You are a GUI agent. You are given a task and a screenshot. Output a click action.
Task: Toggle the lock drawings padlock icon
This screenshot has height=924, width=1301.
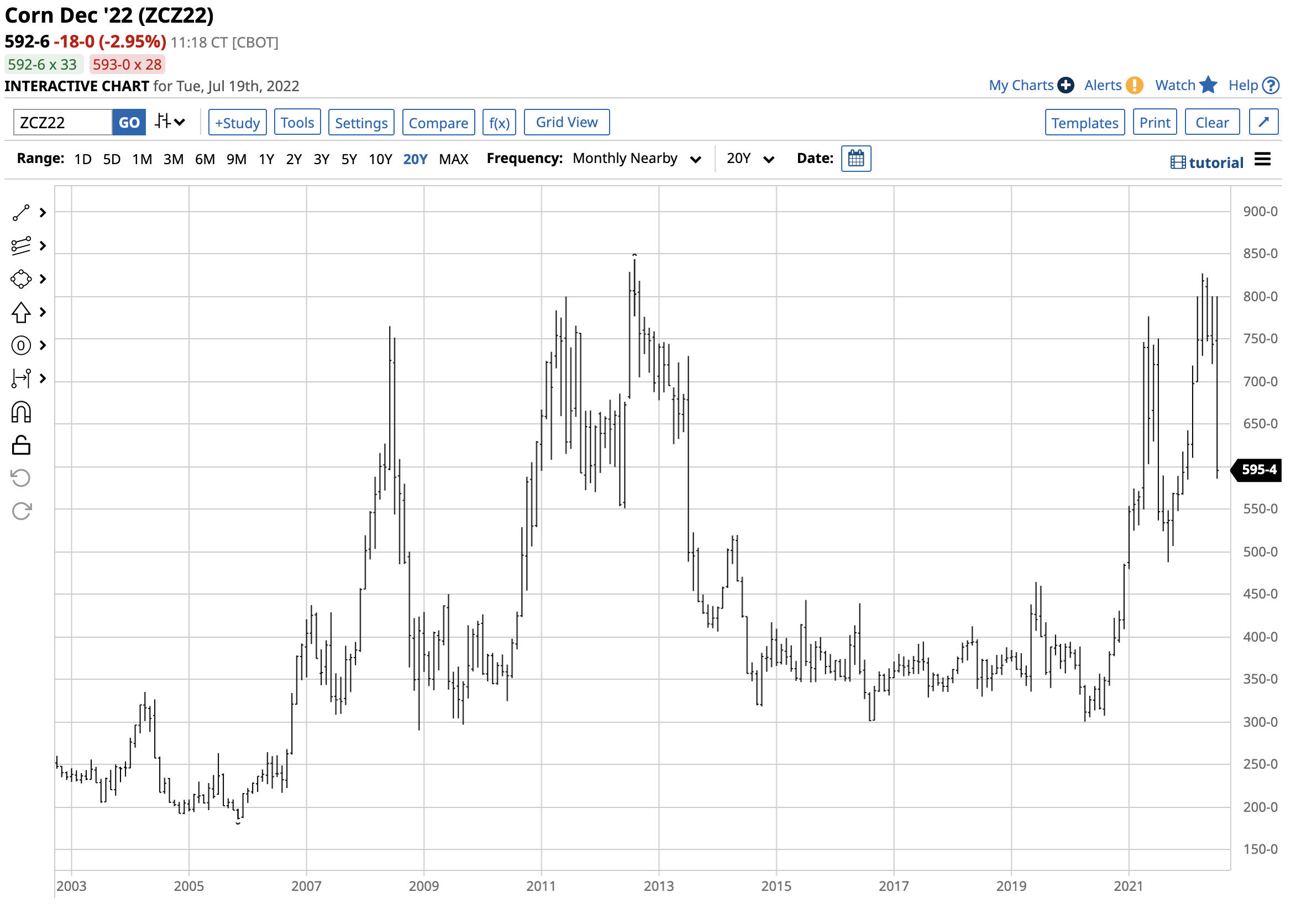click(21, 445)
